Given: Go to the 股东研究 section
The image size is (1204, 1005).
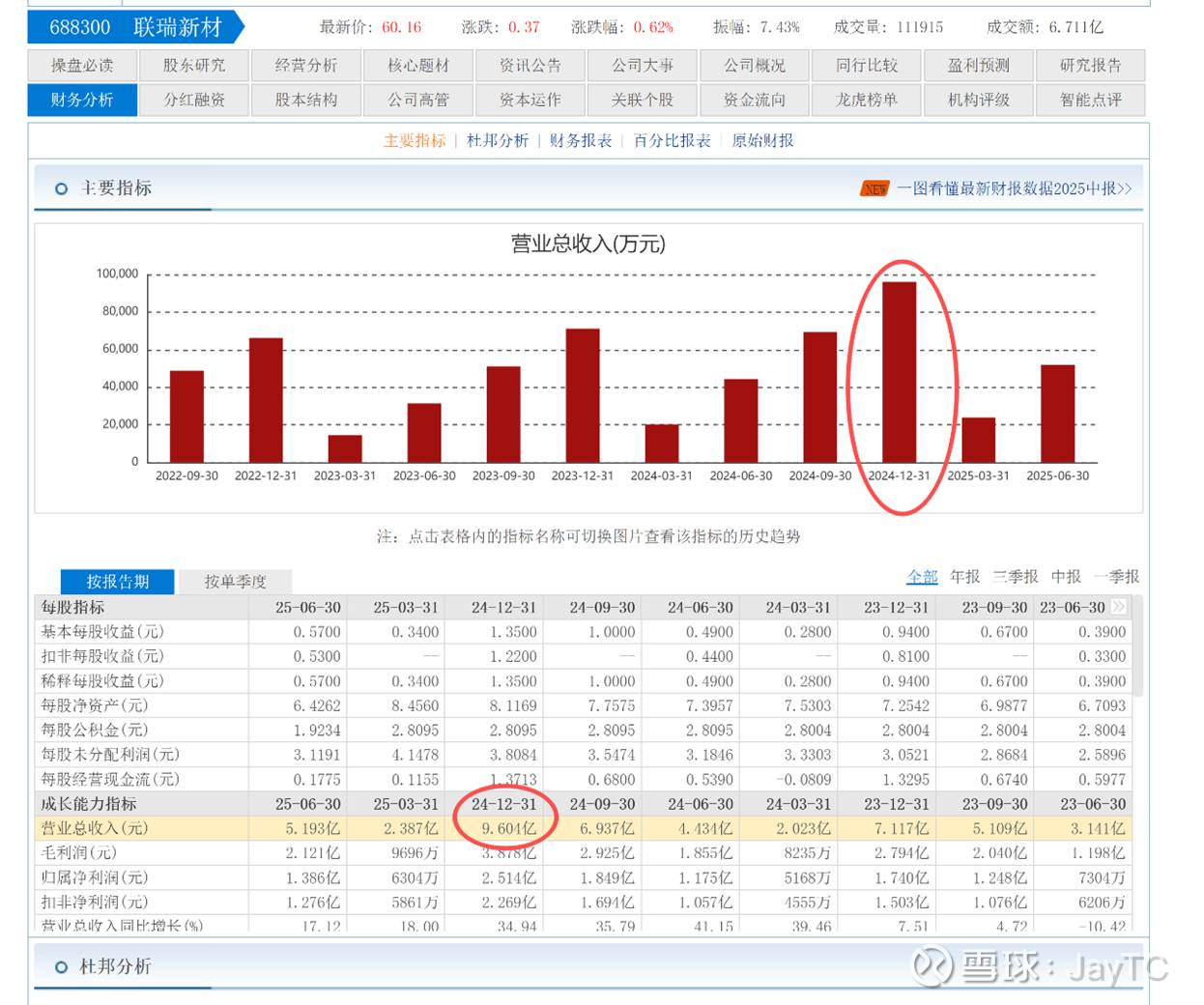Looking at the screenshot, I should 194,66.
